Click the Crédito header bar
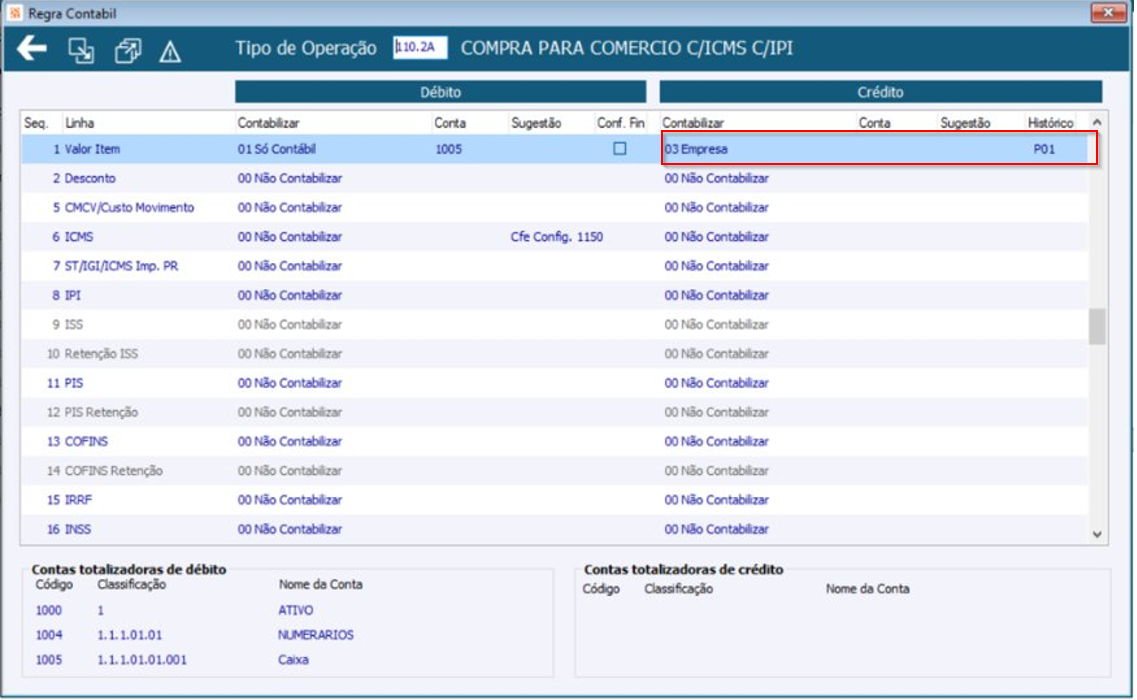This screenshot has width=1137, height=700. [x=880, y=92]
